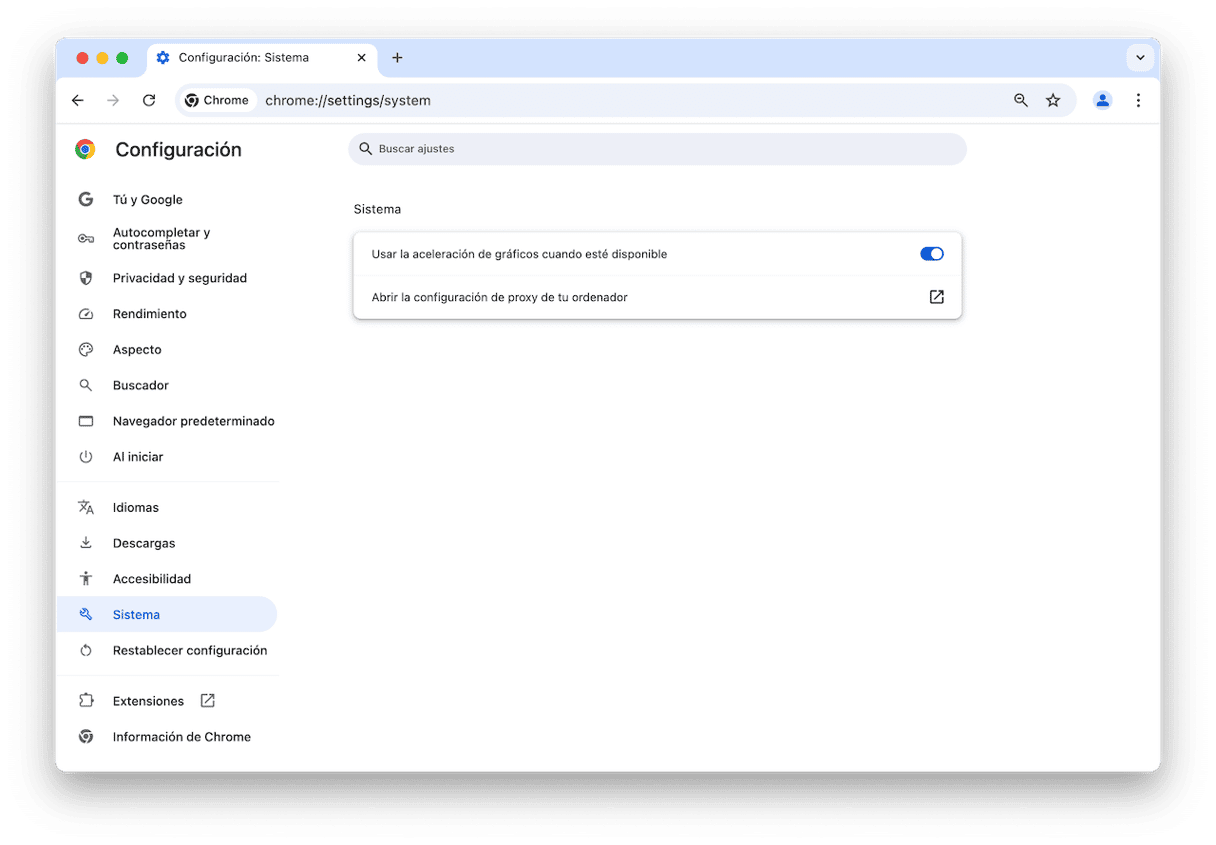Go to Descargas settings

tap(166, 543)
